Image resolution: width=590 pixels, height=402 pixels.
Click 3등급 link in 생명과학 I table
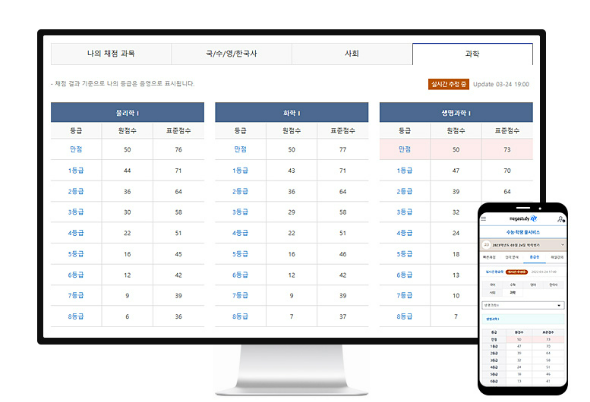(x=404, y=212)
